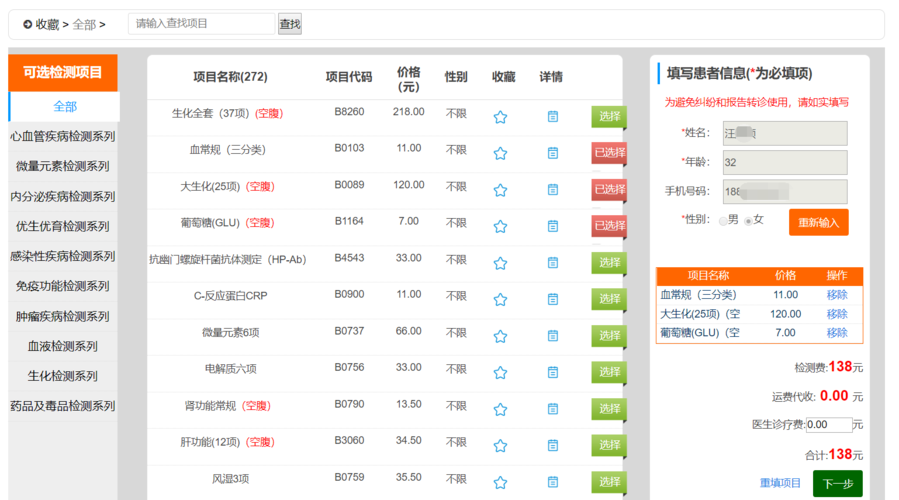The height and width of the screenshot is (500, 899).
Task: Switch to 微量元素检测系列 category
Action: (63, 166)
